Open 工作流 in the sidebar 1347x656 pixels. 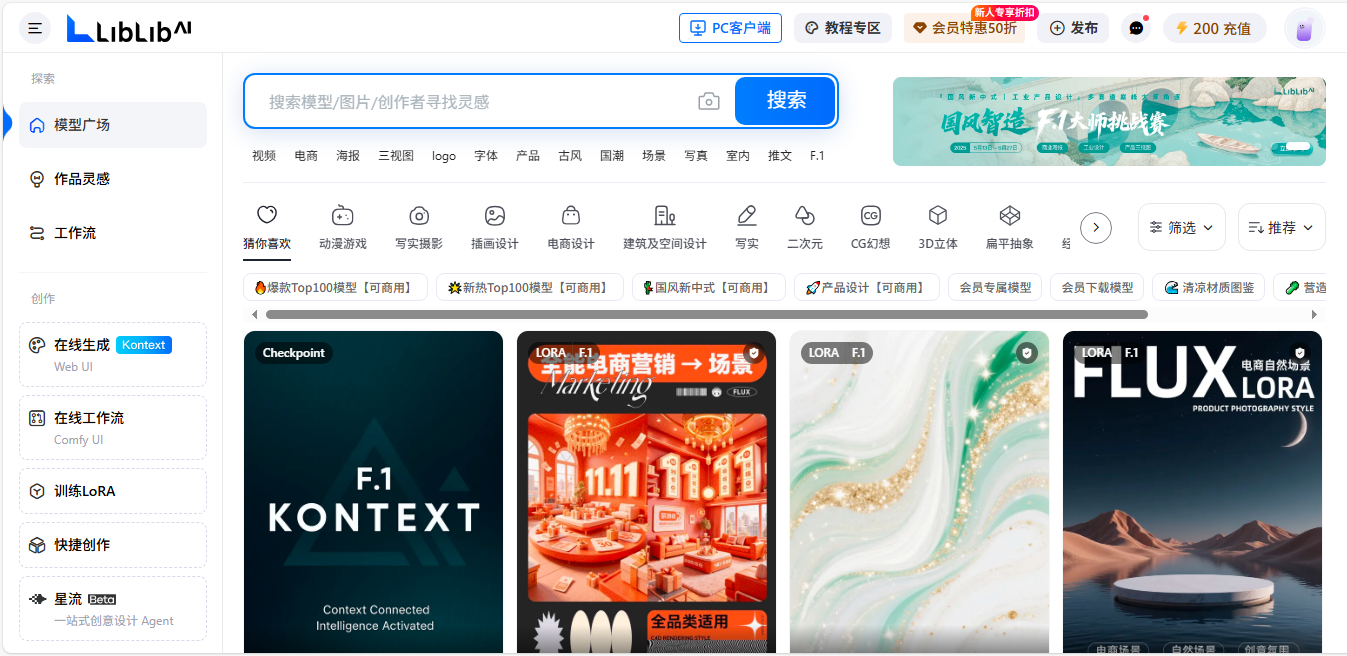[x=113, y=233]
